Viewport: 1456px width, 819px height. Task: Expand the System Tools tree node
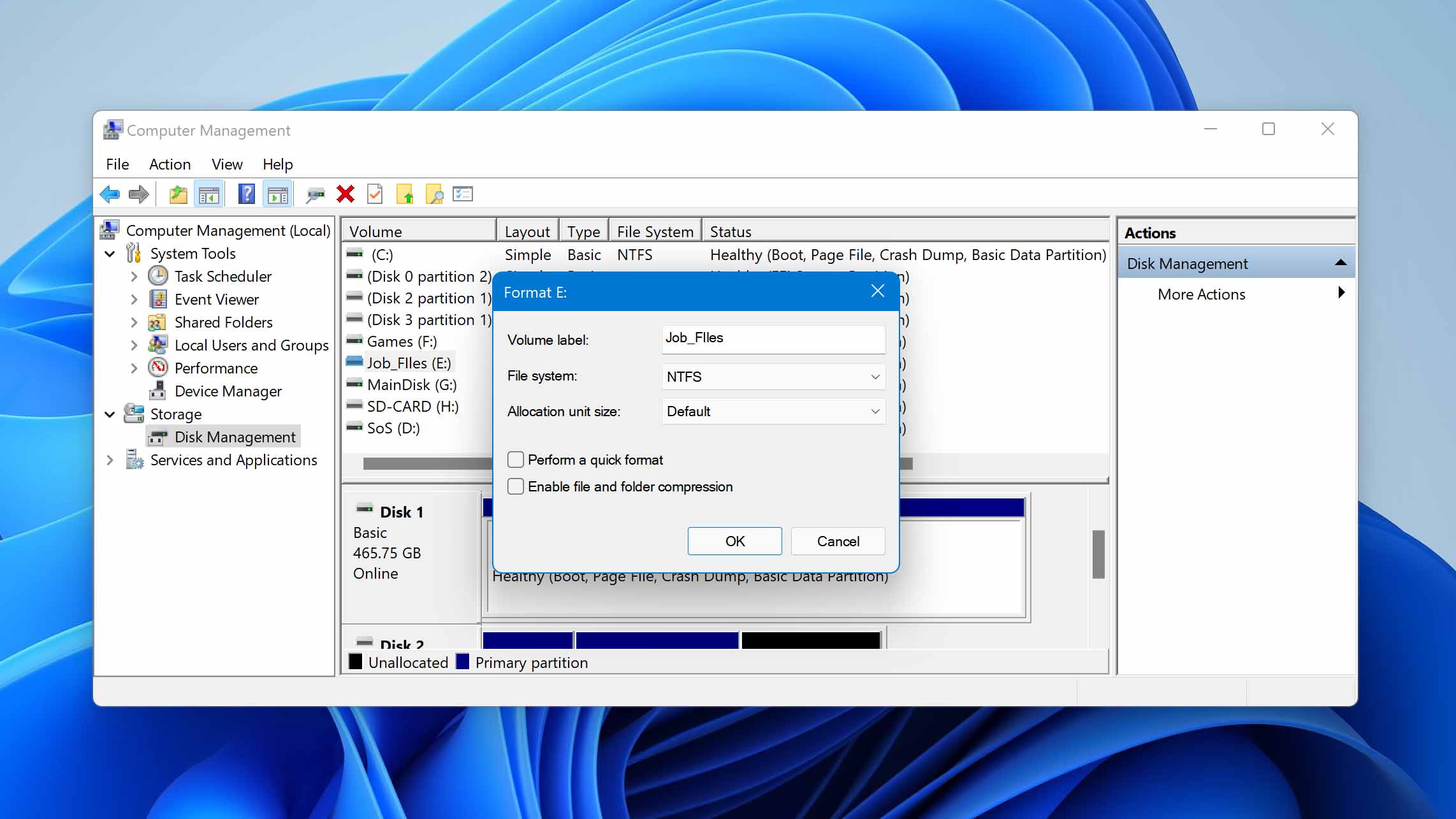click(109, 253)
